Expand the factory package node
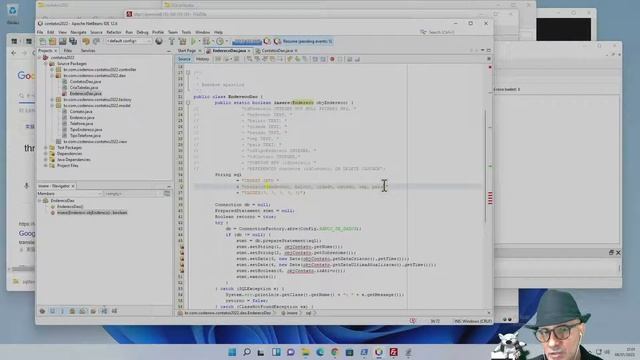Image resolution: width=640 pixels, height=360 pixels. 52,100
